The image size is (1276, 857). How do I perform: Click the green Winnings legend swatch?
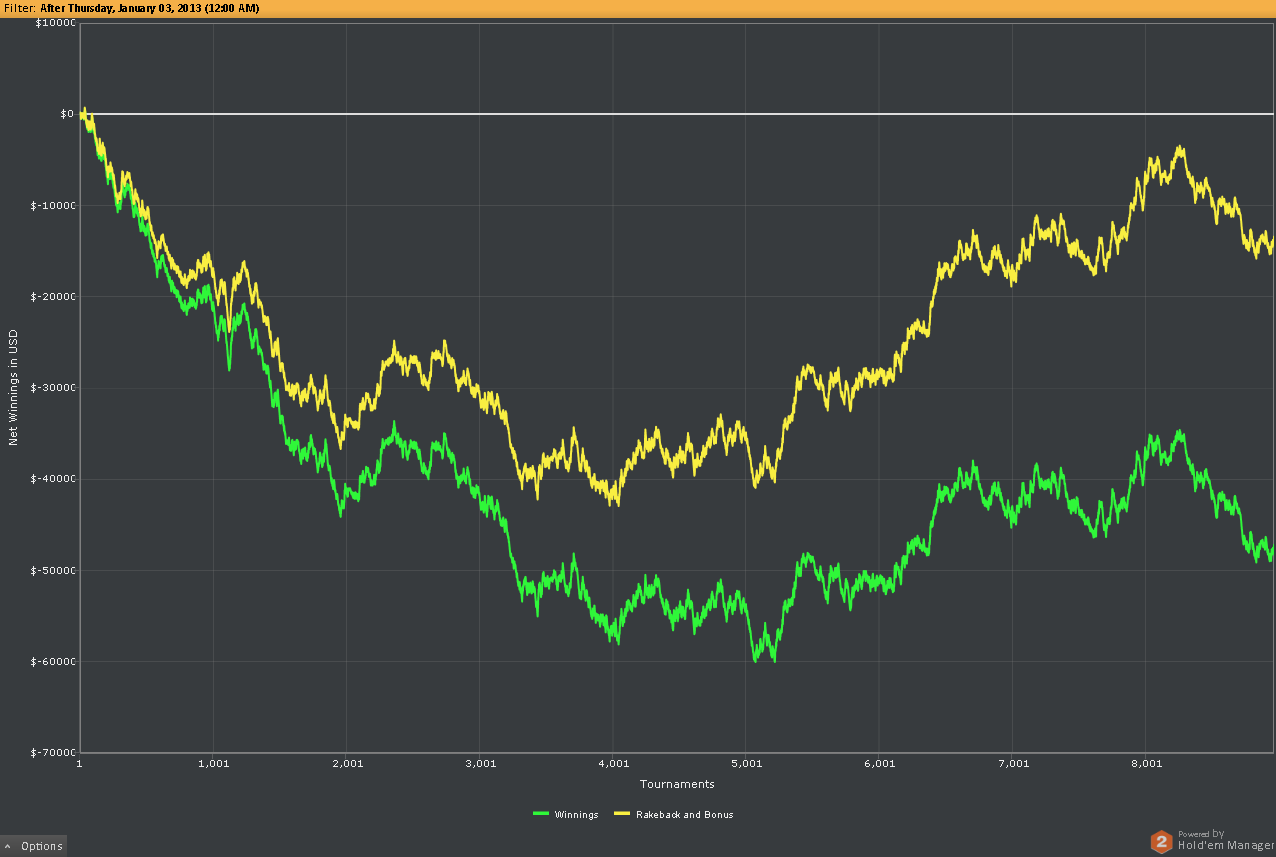tap(541, 814)
